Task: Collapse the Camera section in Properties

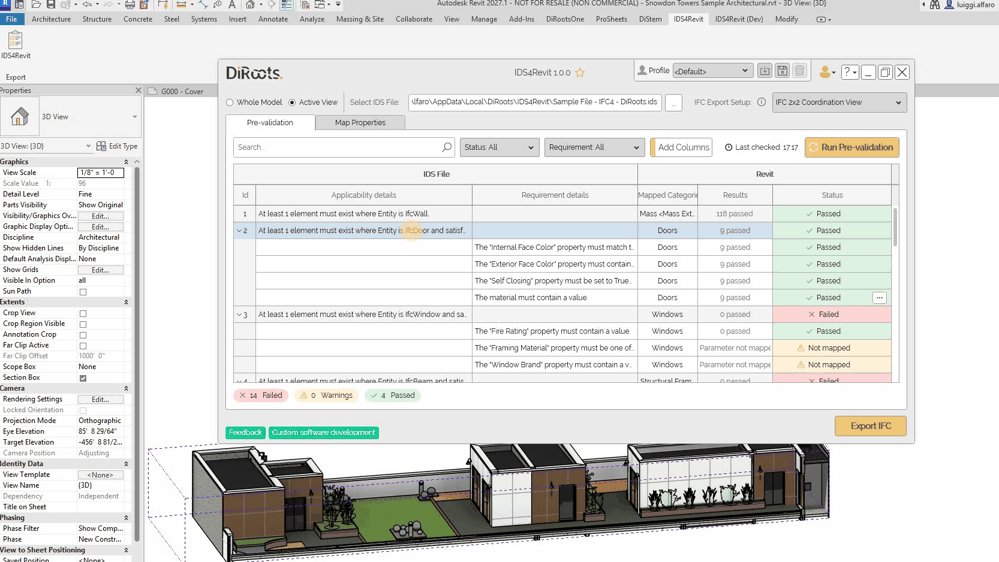Action: [x=126, y=388]
